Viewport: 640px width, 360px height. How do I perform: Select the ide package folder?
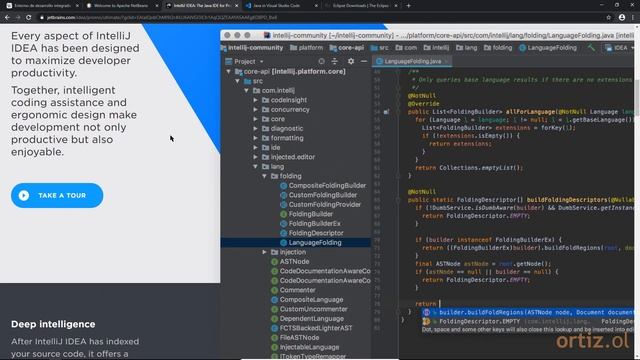pyautogui.click(x=271, y=147)
